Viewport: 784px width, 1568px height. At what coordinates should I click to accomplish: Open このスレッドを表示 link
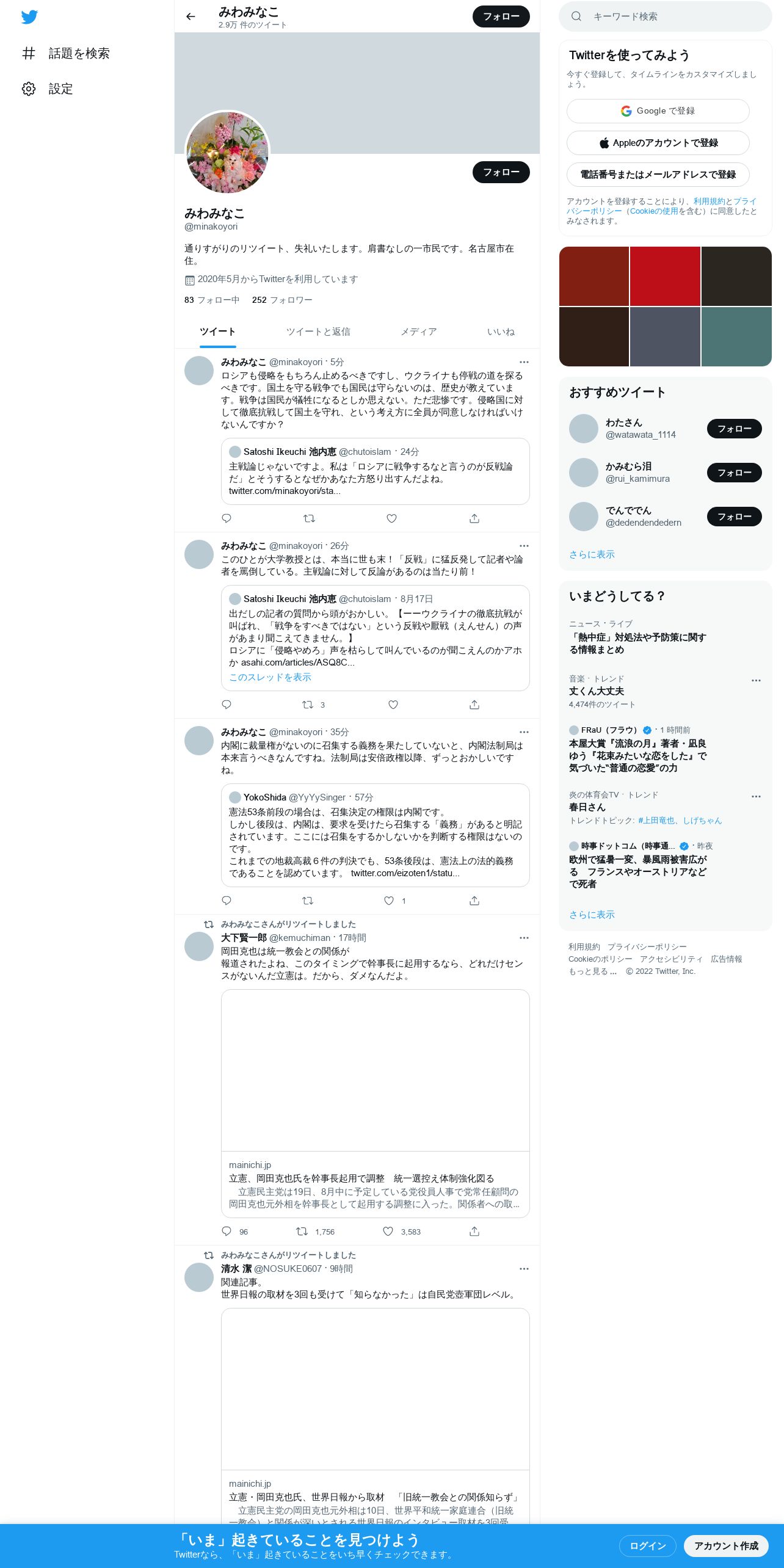[270, 677]
